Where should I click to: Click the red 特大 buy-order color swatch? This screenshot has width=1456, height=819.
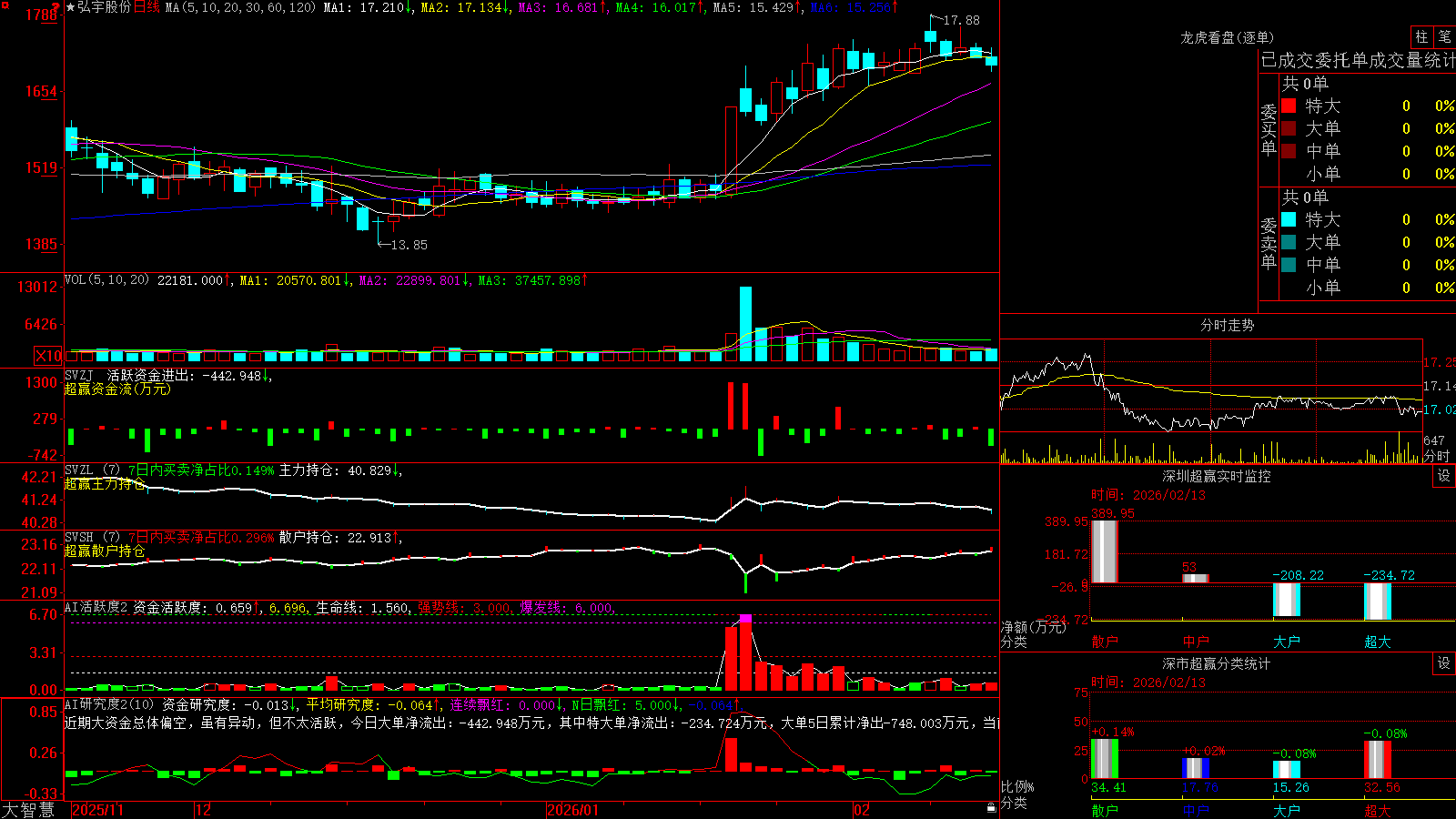[x=1289, y=106]
